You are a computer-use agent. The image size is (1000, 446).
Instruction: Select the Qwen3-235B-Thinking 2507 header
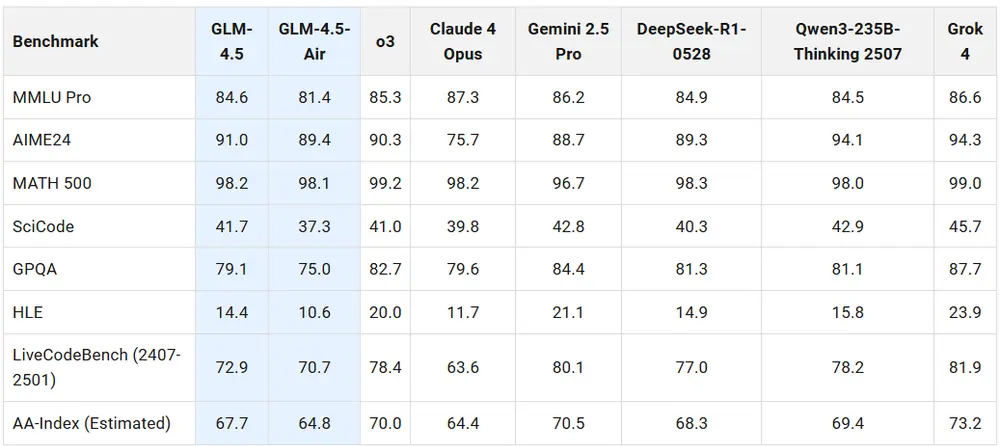847,41
